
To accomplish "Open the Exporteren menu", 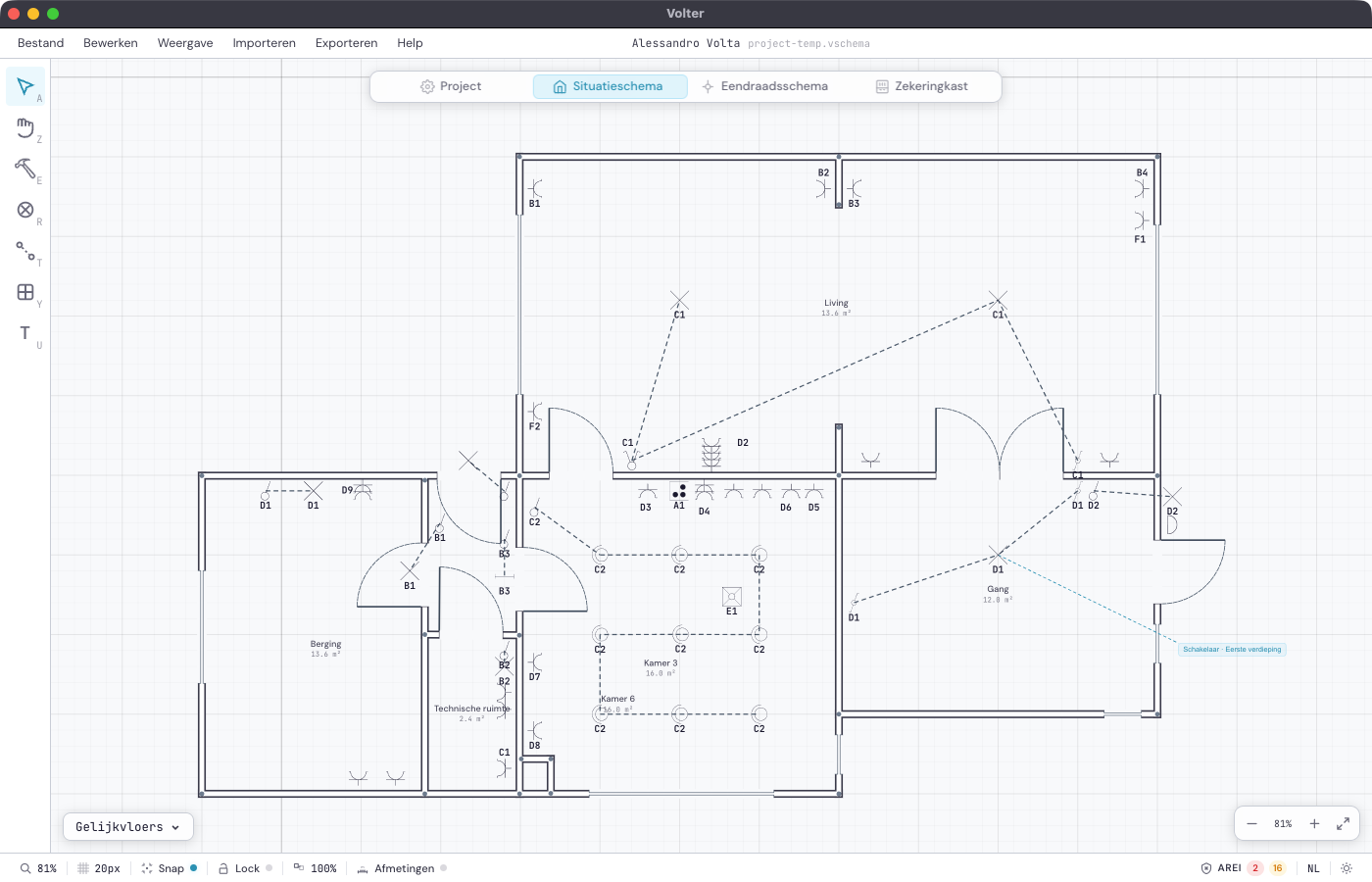I will pyautogui.click(x=346, y=43).
